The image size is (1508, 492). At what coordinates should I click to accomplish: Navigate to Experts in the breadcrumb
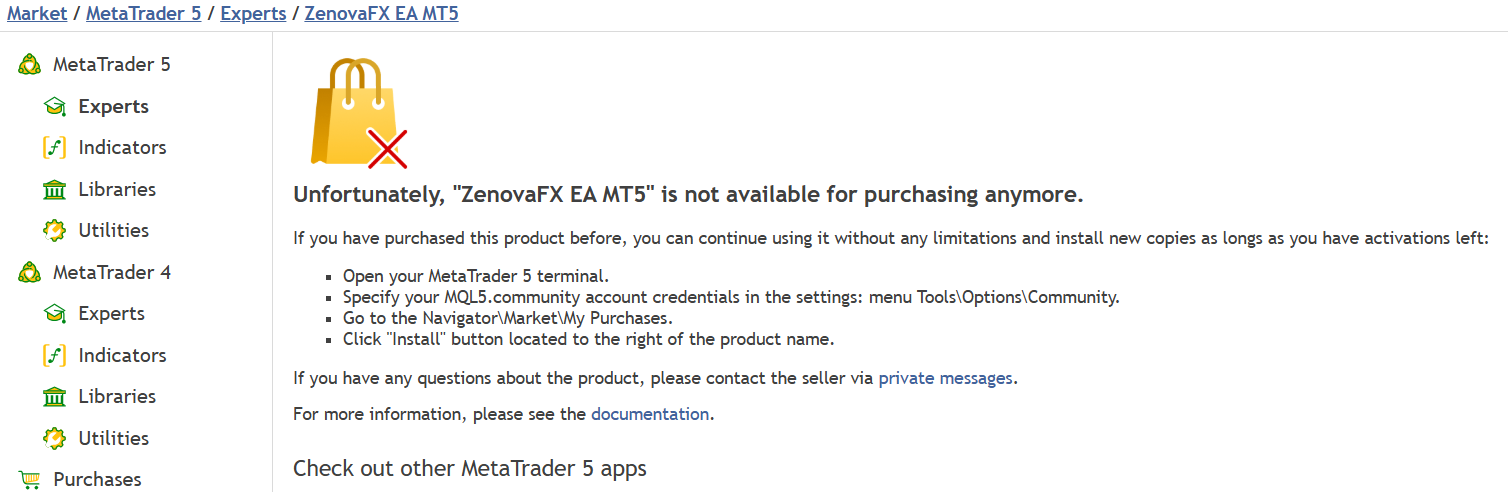[253, 14]
